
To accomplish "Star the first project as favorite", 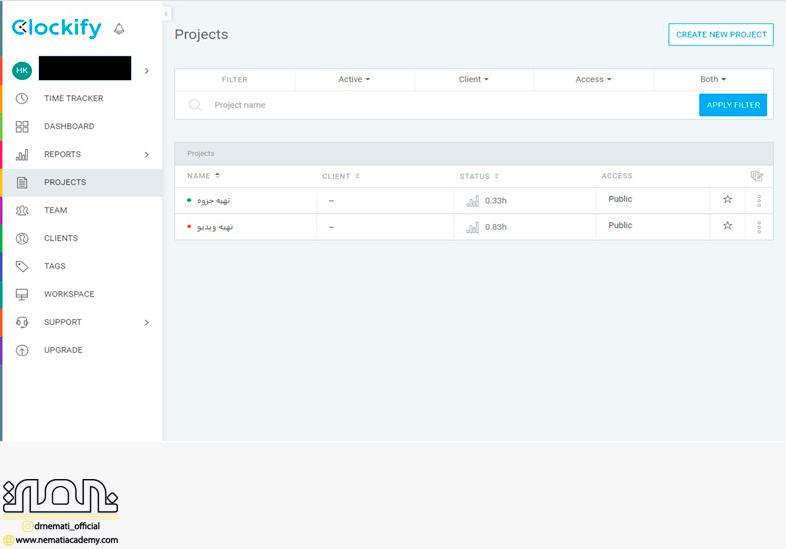I will [x=727, y=200].
